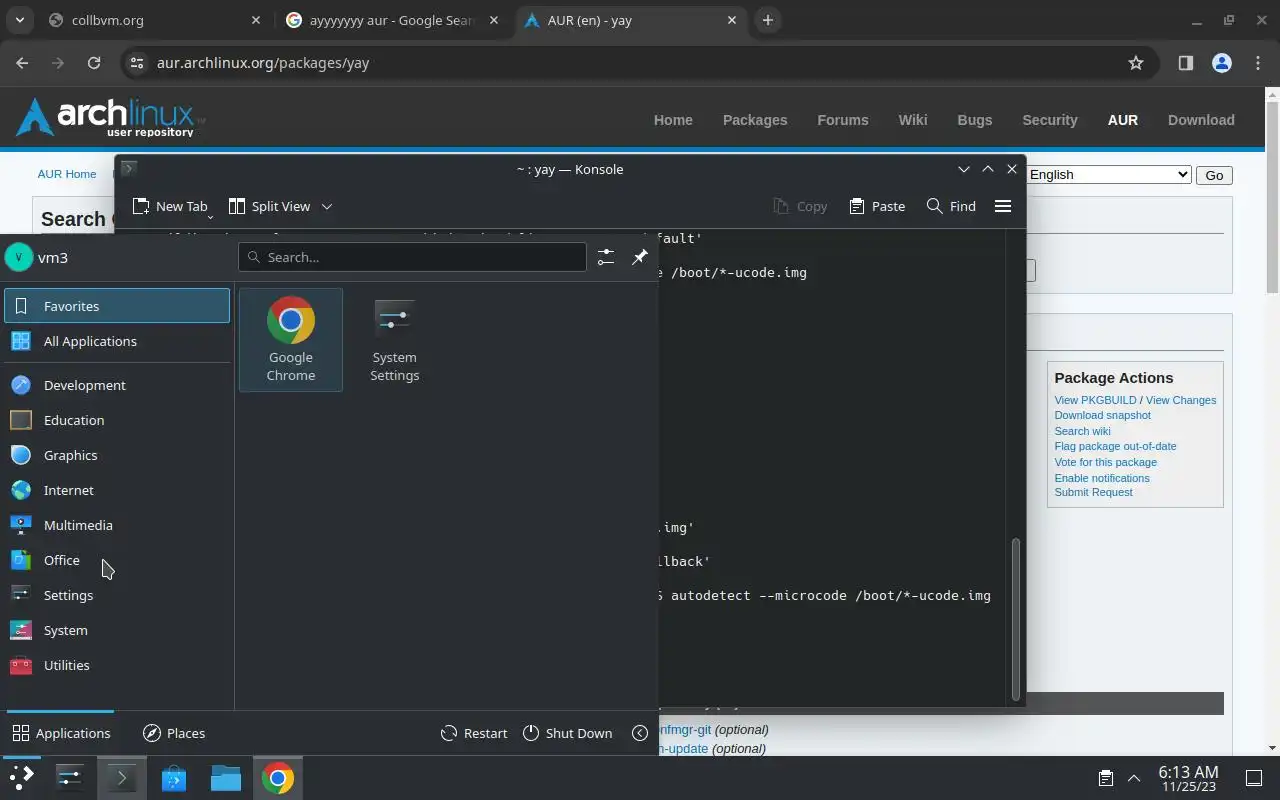The height and width of the screenshot is (800, 1280).
Task: Open the System category
Action: (117, 630)
